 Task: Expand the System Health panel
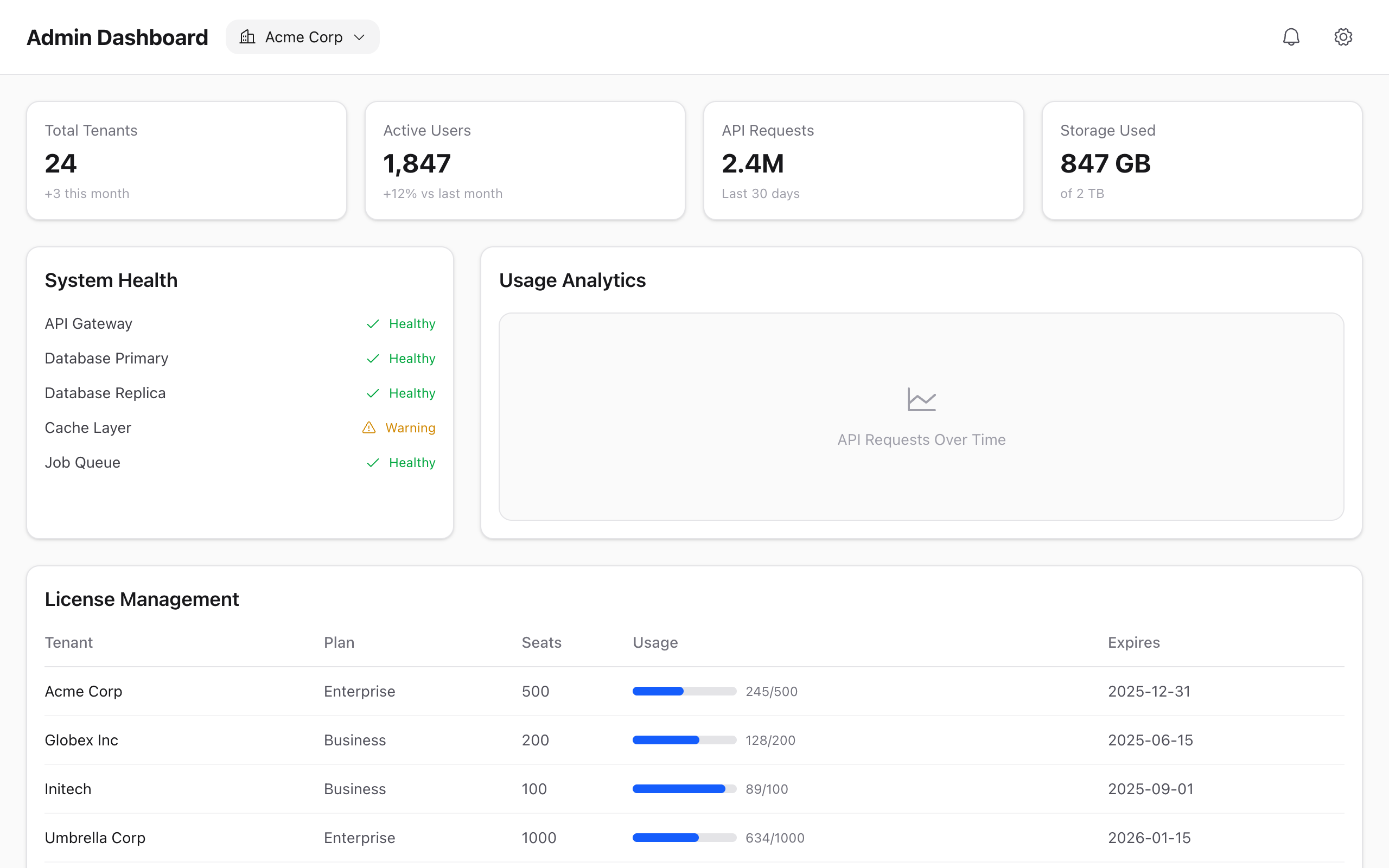pyautogui.click(x=111, y=279)
